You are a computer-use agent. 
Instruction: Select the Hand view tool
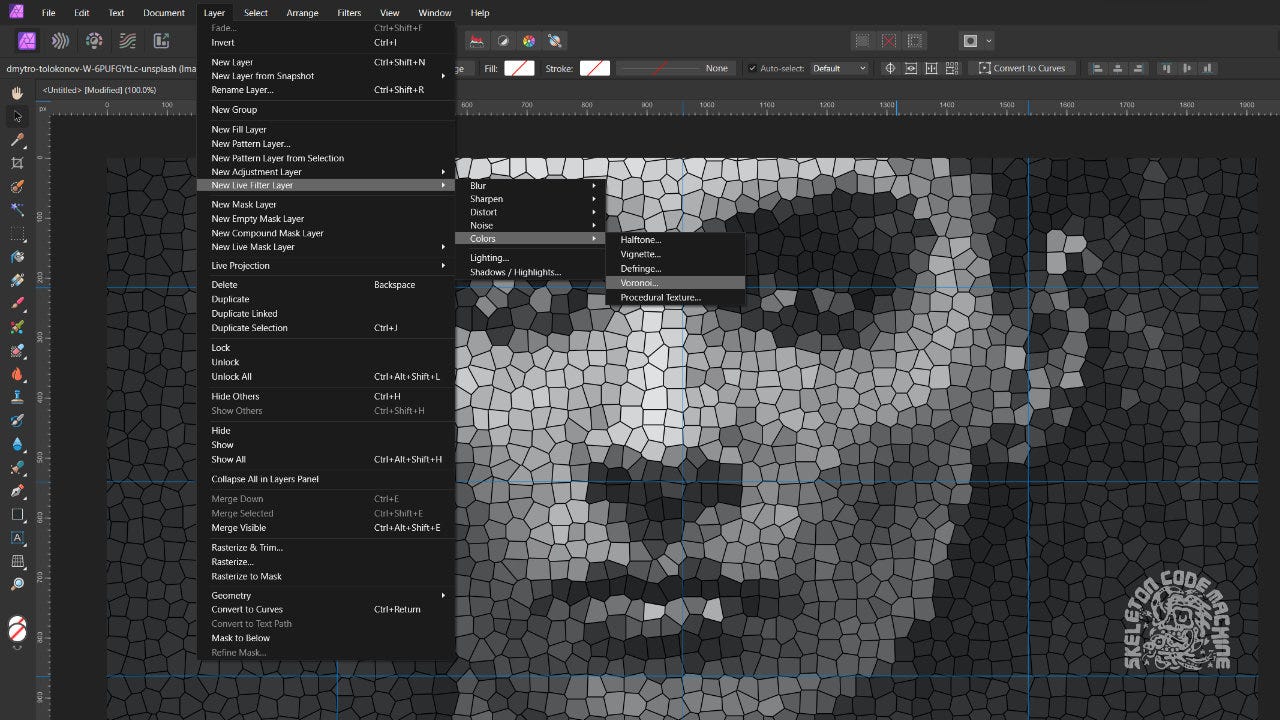click(17, 93)
